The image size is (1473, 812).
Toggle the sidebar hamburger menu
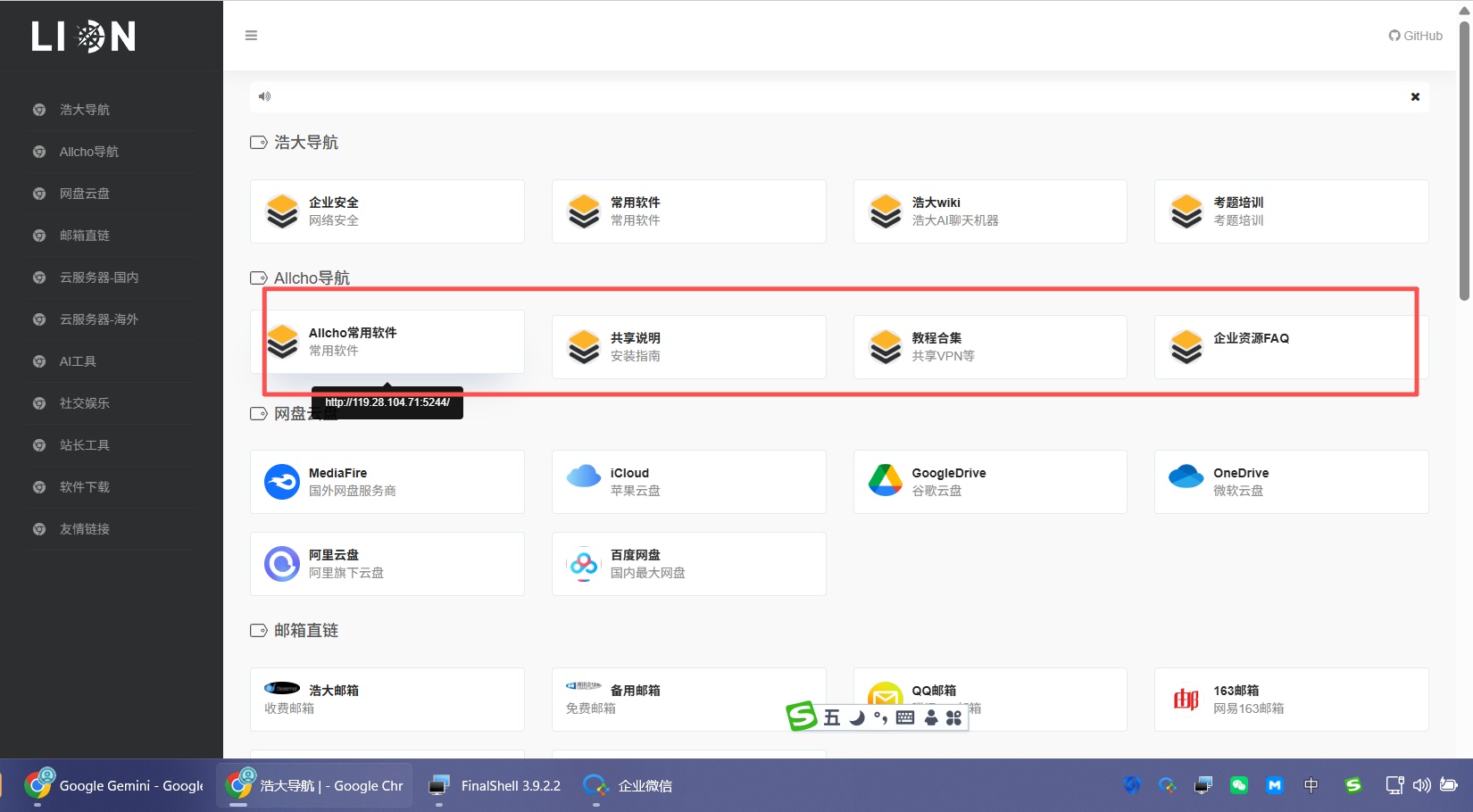(251, 36)
